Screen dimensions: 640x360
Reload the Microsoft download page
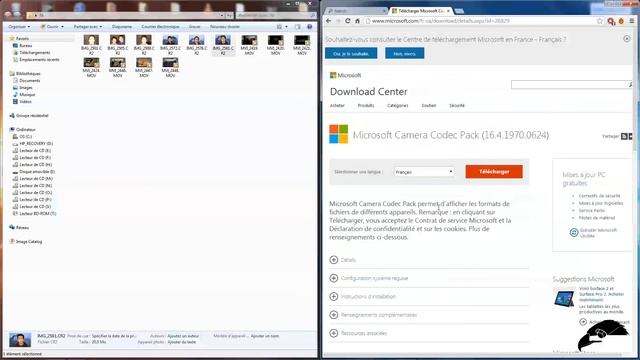pyautogui.click(x=348, y=21)
